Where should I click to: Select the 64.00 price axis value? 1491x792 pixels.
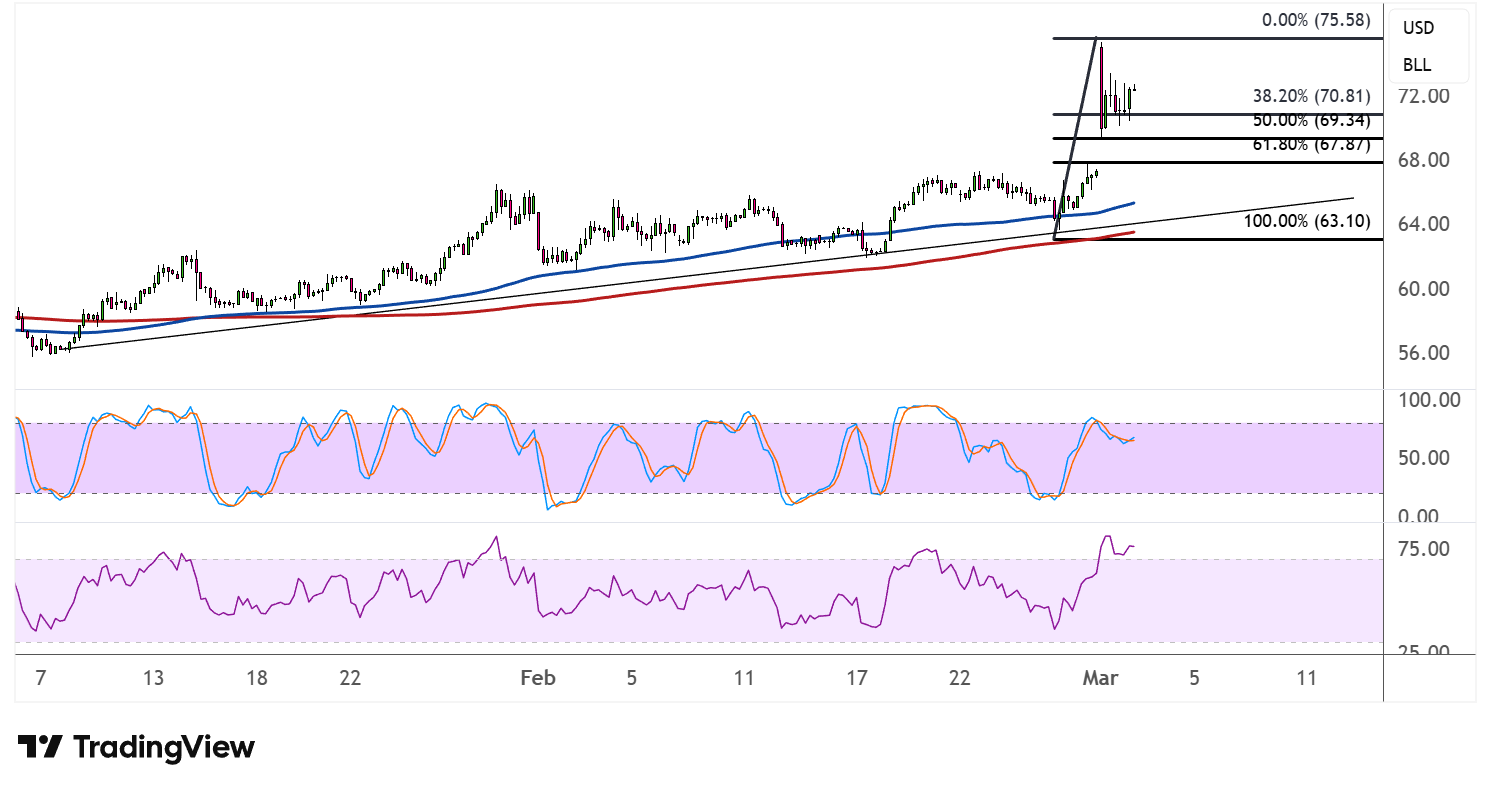1424,224
